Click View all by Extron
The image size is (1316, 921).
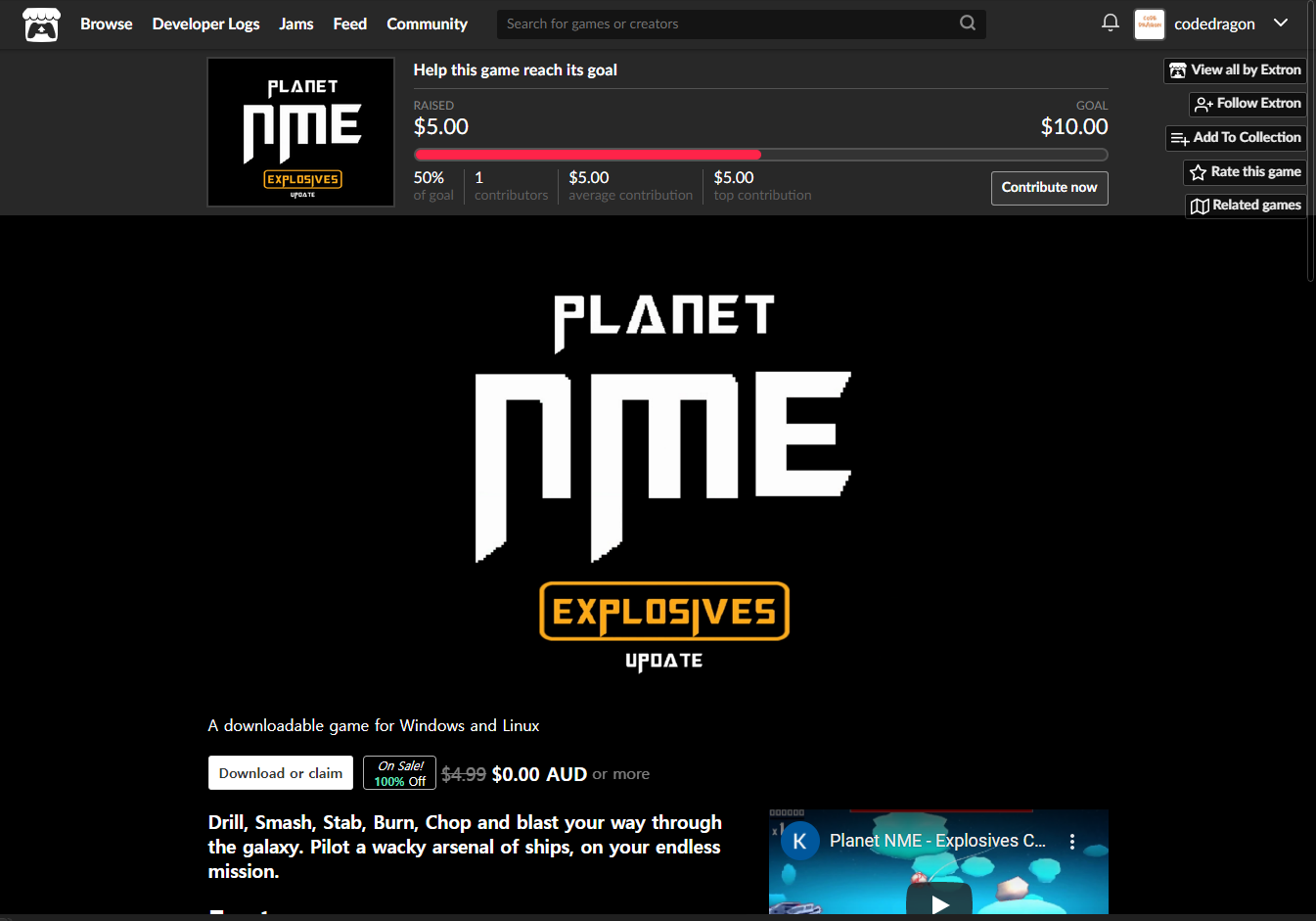pyautogui.click(x=1236, y=70)
